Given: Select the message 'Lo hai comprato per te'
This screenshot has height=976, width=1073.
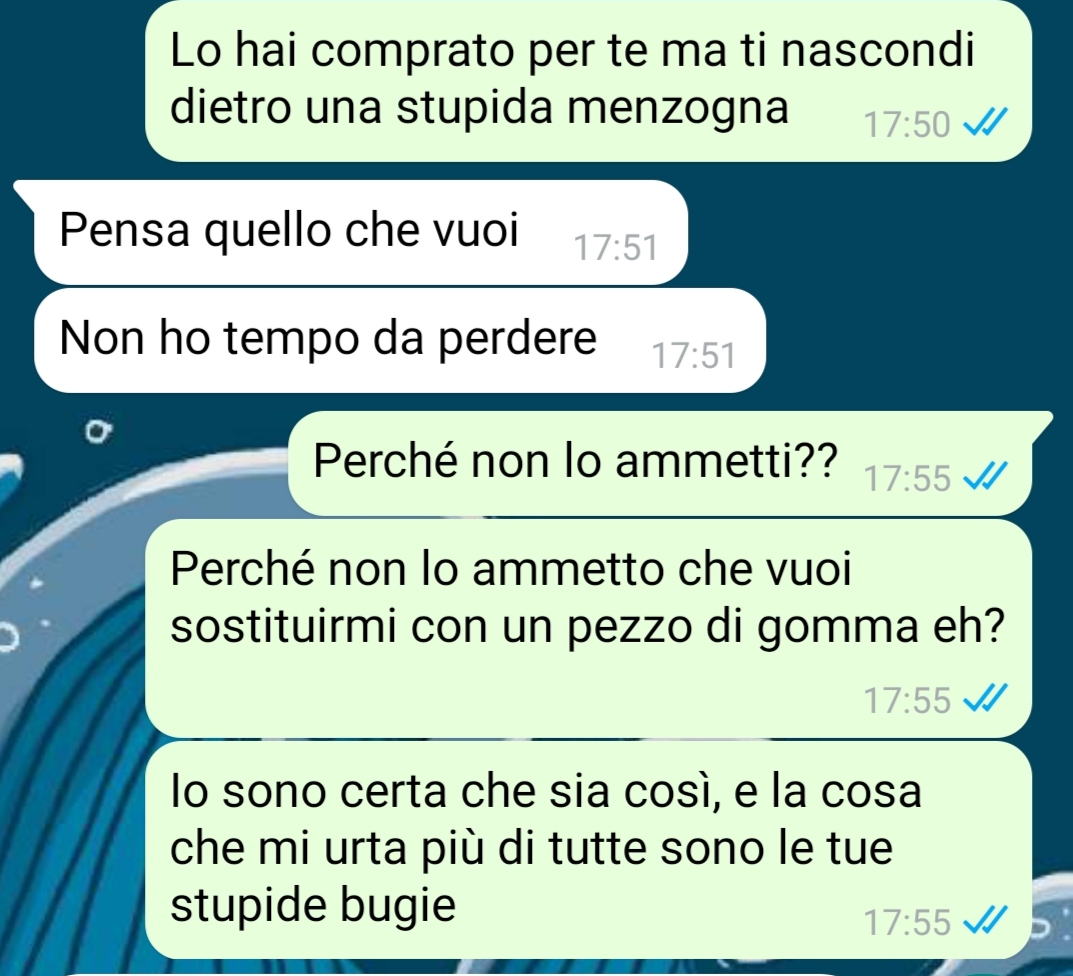Looking at the screenshot, I should 589,81.
